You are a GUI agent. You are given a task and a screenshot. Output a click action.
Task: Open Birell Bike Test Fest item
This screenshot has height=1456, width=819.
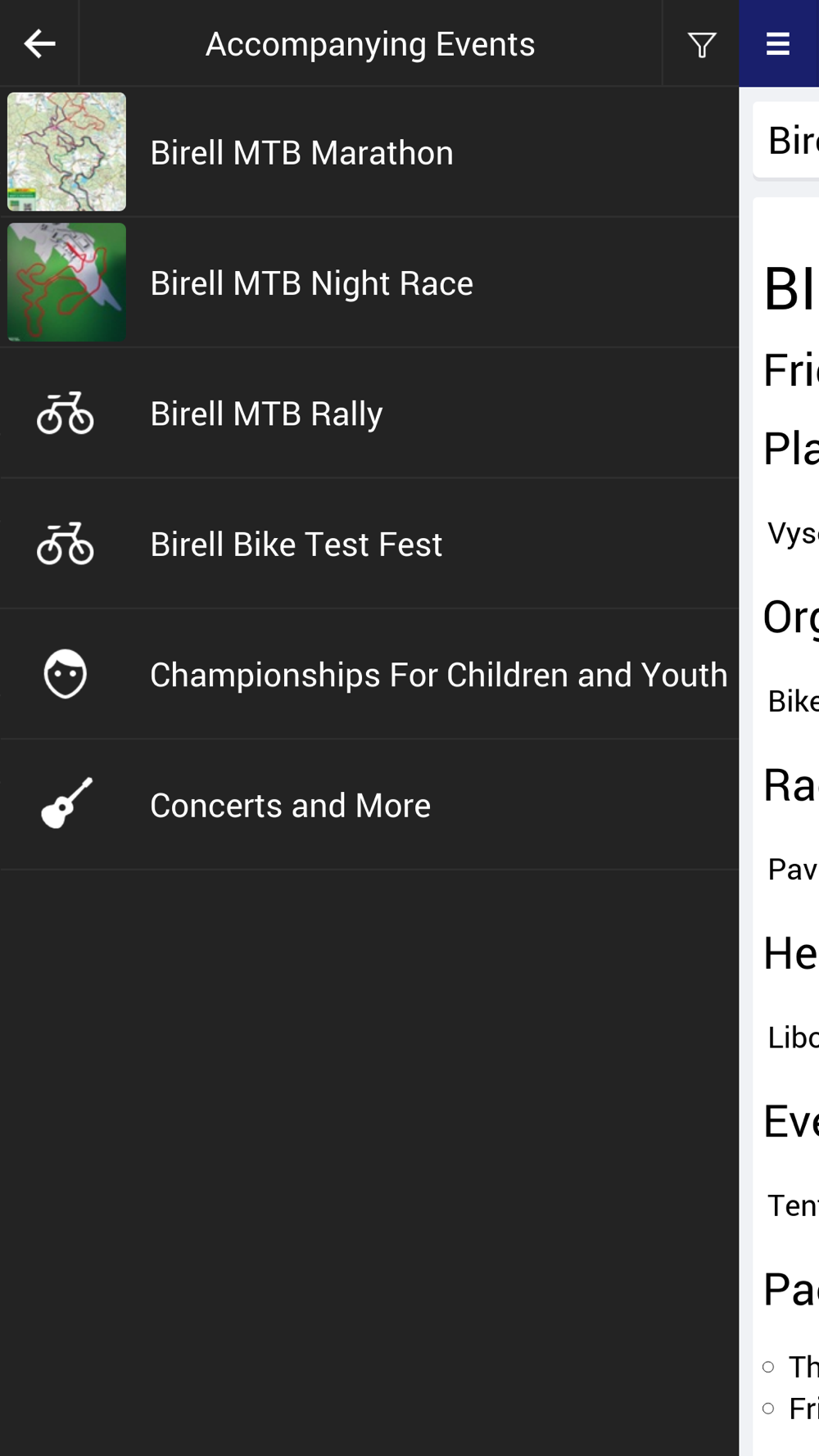point(369,544)
